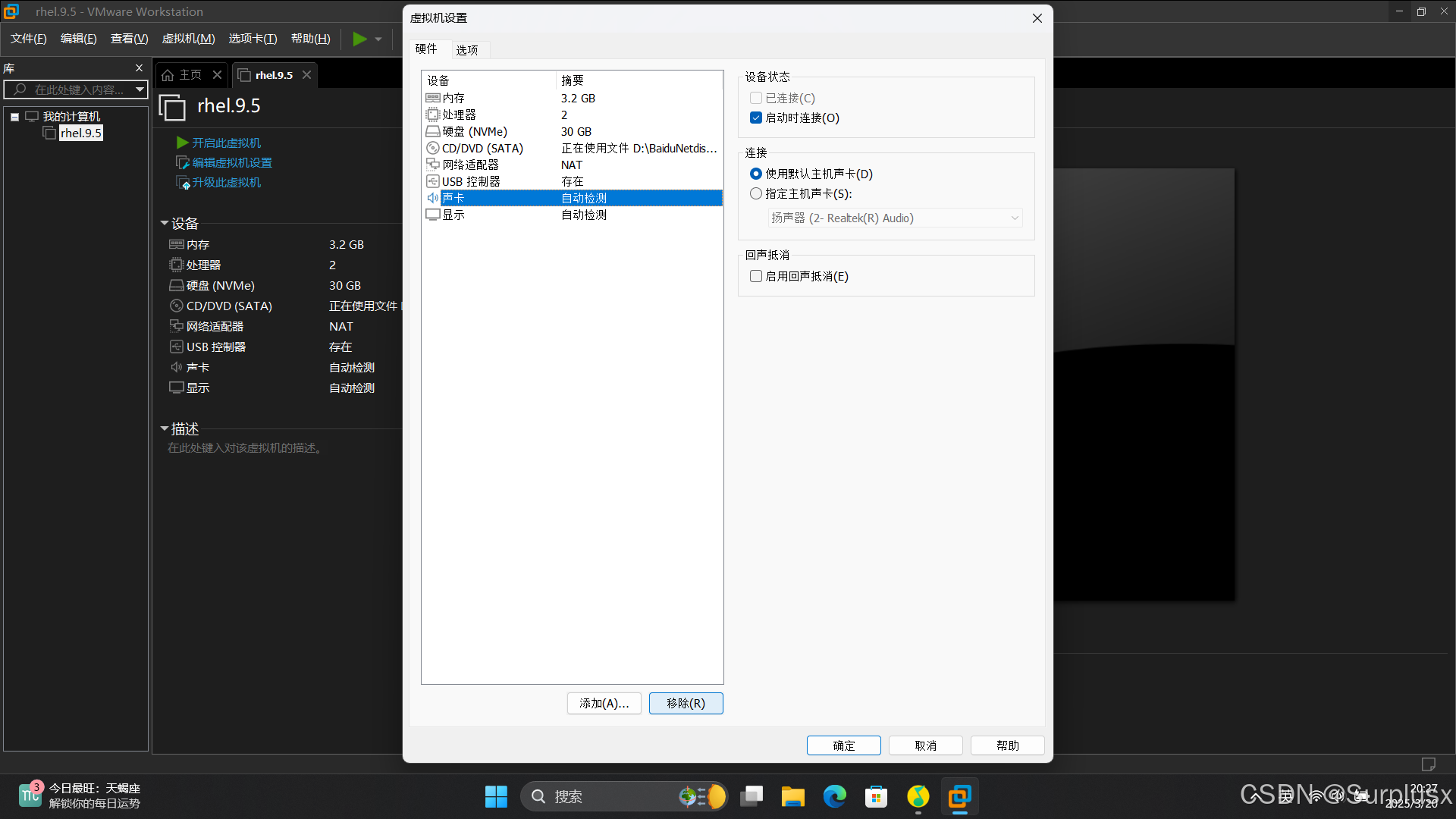Select the network adapter icon in the dialog list
Viewport: 1456px width, 819px height.
(433, 165)
